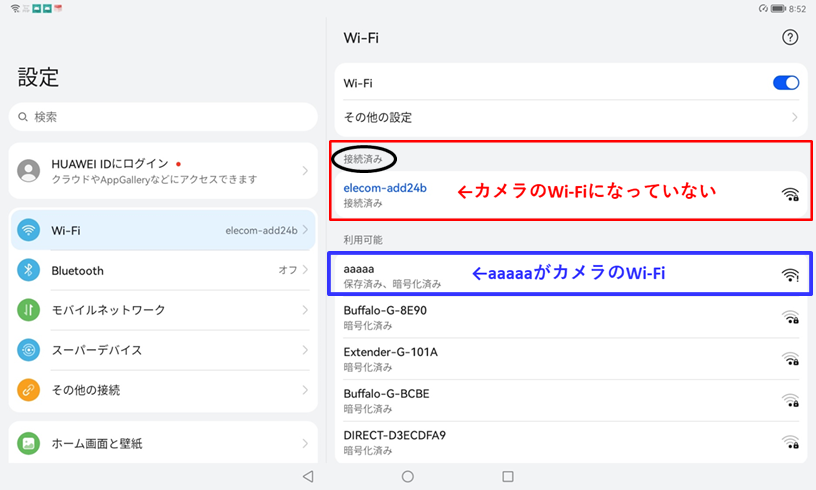Select connected network elecom-add24b
Screen dimensions: 816x490
point(571,195)
